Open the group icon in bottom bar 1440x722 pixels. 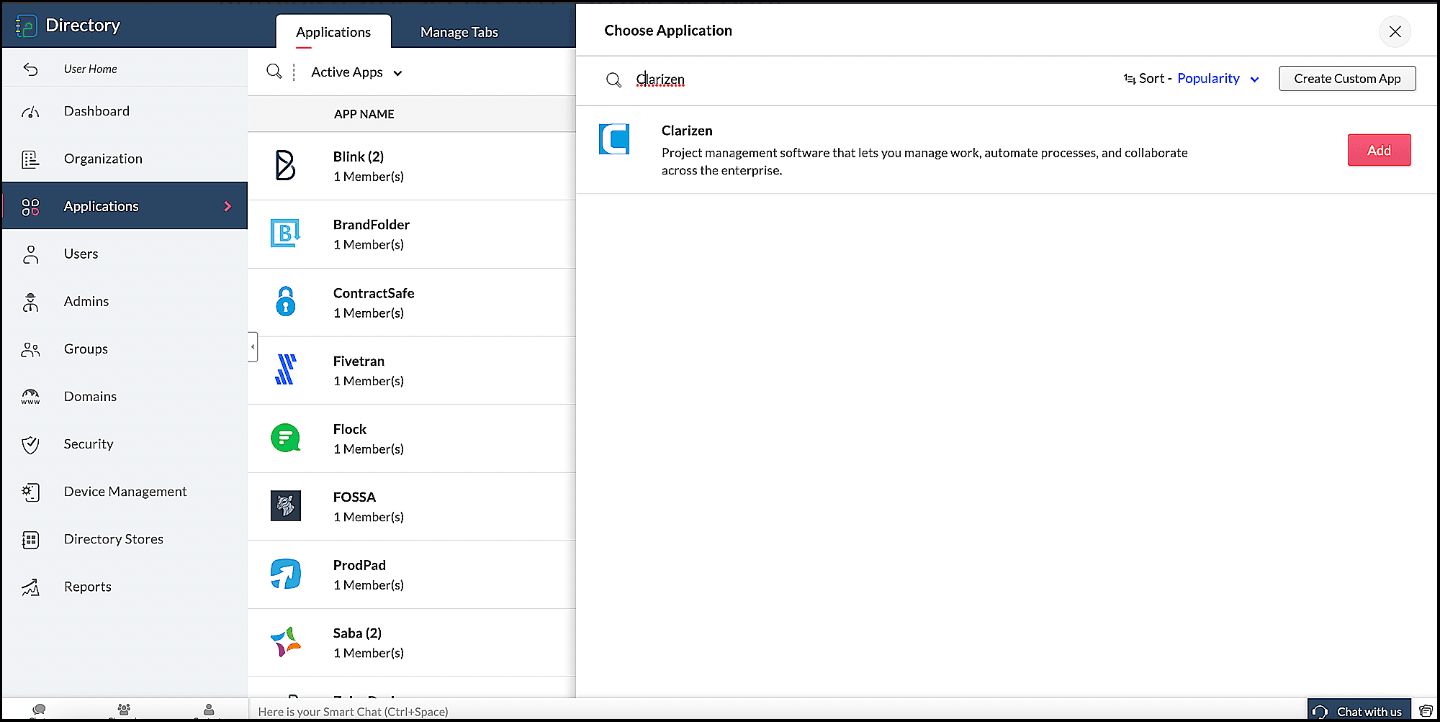(123, 710)
